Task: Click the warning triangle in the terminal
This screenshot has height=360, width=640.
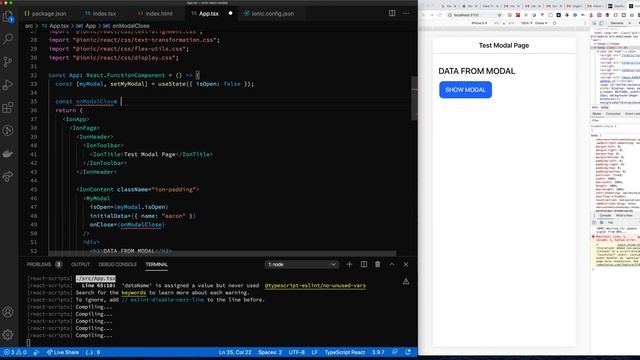Action: (x=406, y=281)
